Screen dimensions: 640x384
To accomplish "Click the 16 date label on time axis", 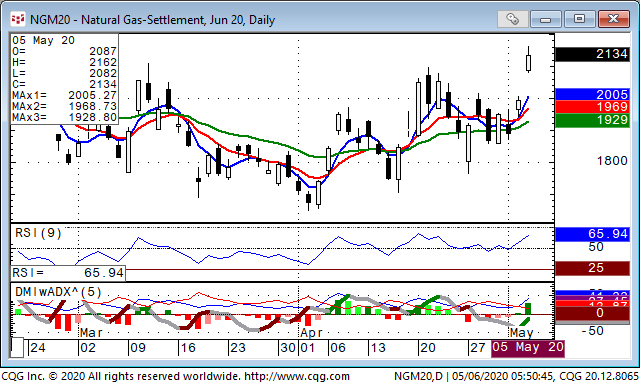I will coord(188,348).
